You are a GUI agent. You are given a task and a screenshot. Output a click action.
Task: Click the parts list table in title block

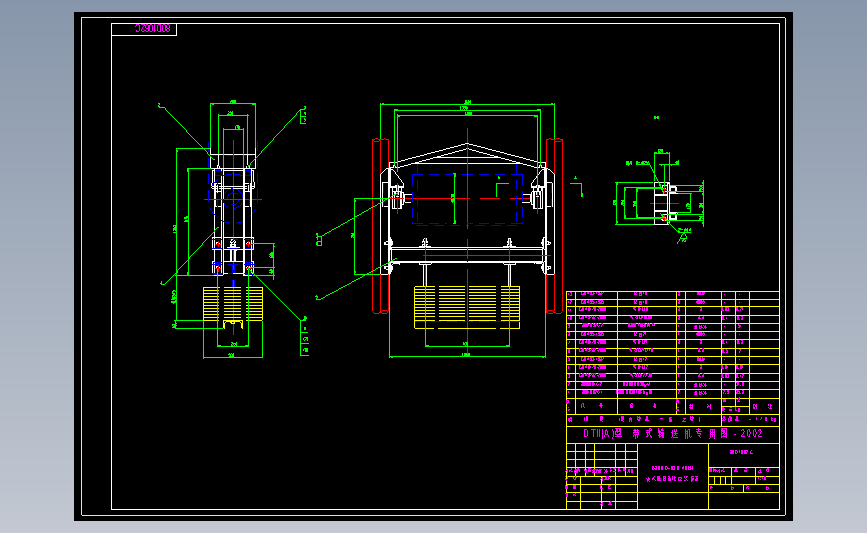click(x=673, y=352)
